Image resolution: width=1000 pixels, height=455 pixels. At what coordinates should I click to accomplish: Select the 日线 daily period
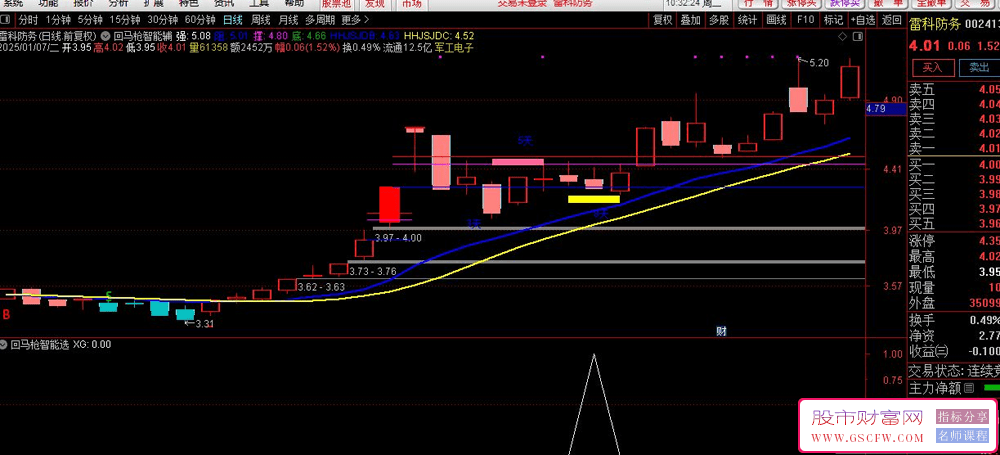tap(233, 20)
